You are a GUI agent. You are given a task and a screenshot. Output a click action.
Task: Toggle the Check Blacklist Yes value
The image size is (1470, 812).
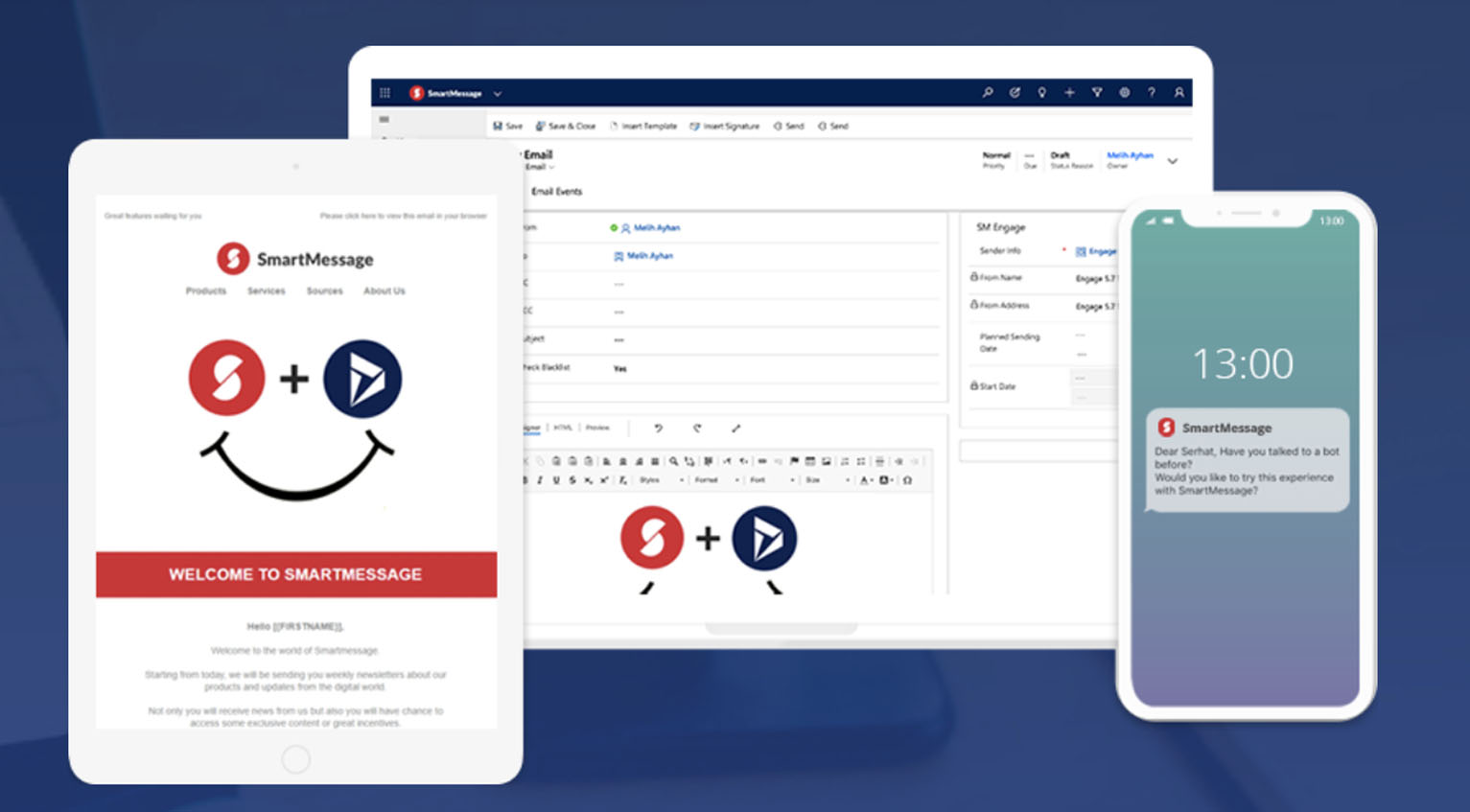[x=619, y=369]
